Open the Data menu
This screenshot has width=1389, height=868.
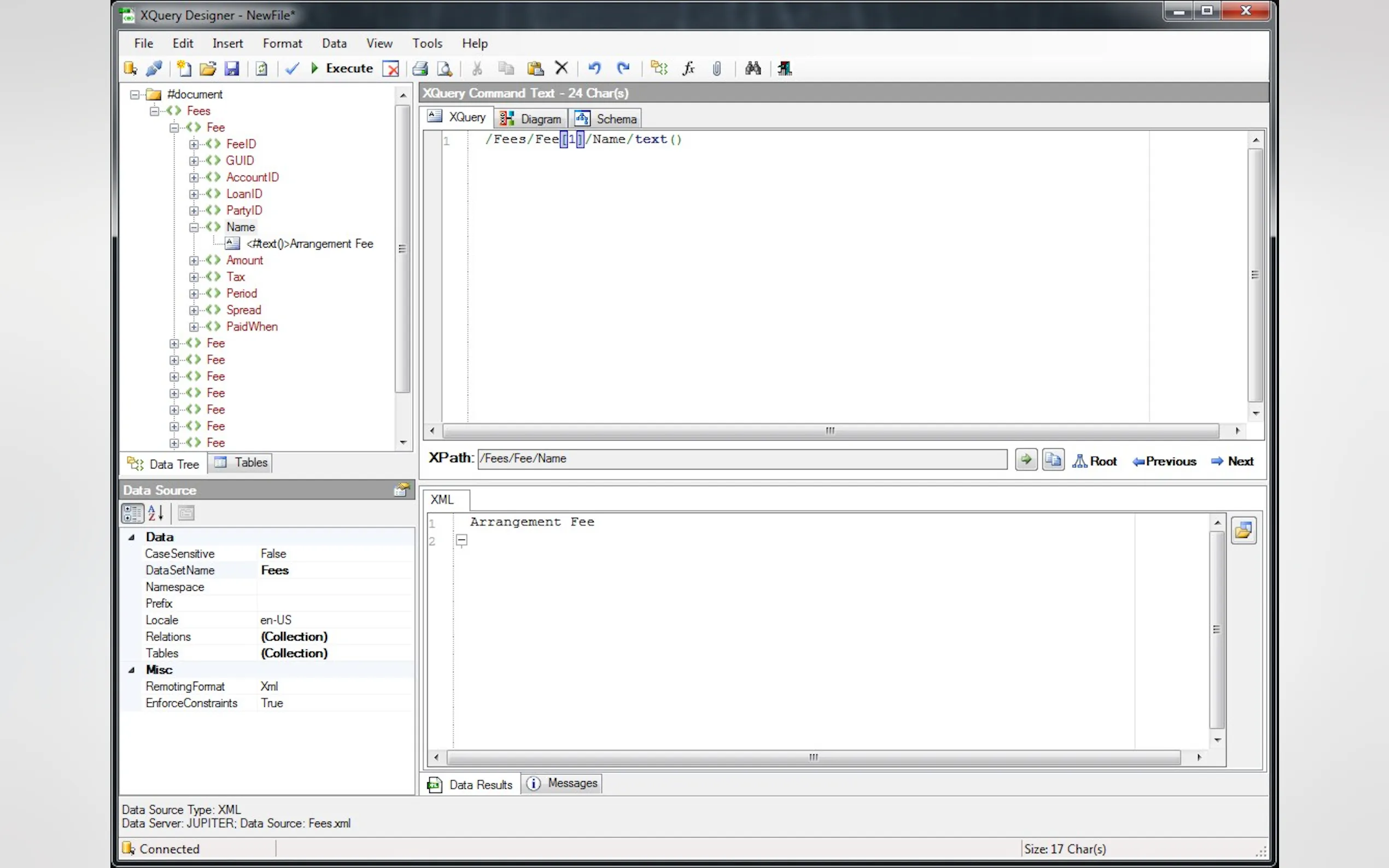point(334,44)
